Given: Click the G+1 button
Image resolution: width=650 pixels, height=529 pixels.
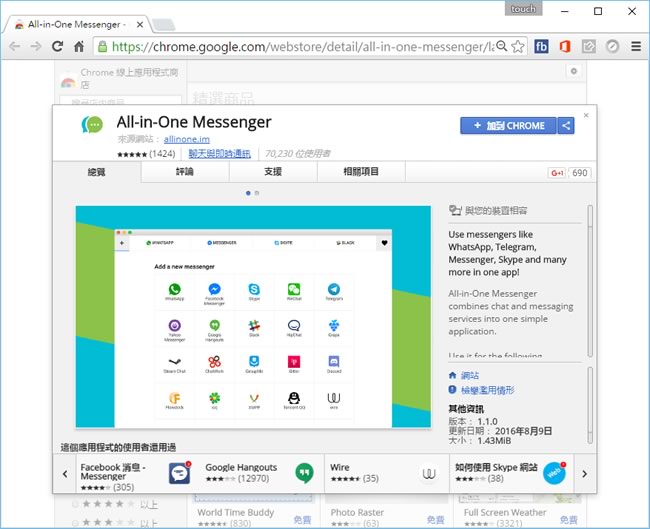Looking at the screenshot, I should (x=557, y=173).
